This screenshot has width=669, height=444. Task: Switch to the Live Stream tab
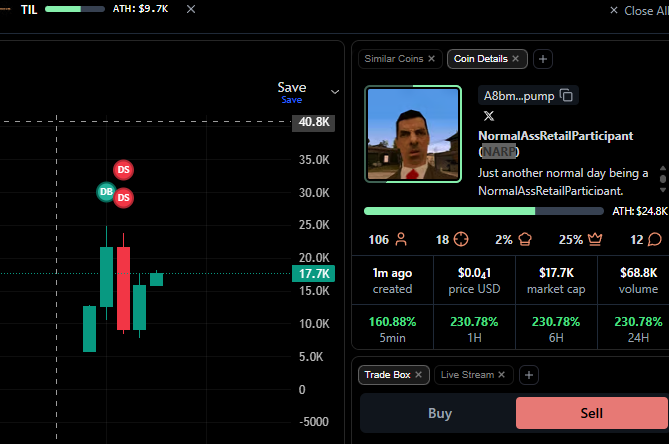467,375
